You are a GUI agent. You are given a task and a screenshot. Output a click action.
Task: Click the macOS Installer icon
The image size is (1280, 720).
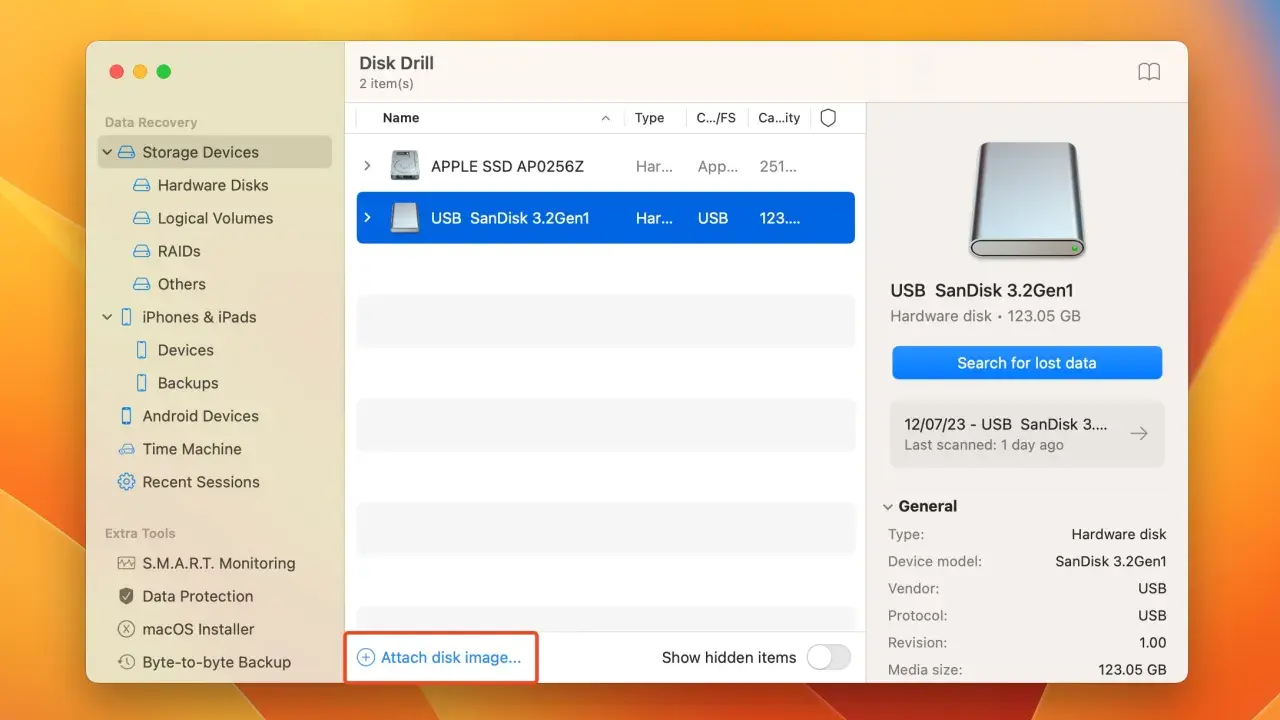pyautogui.click(x=126, y=629)
